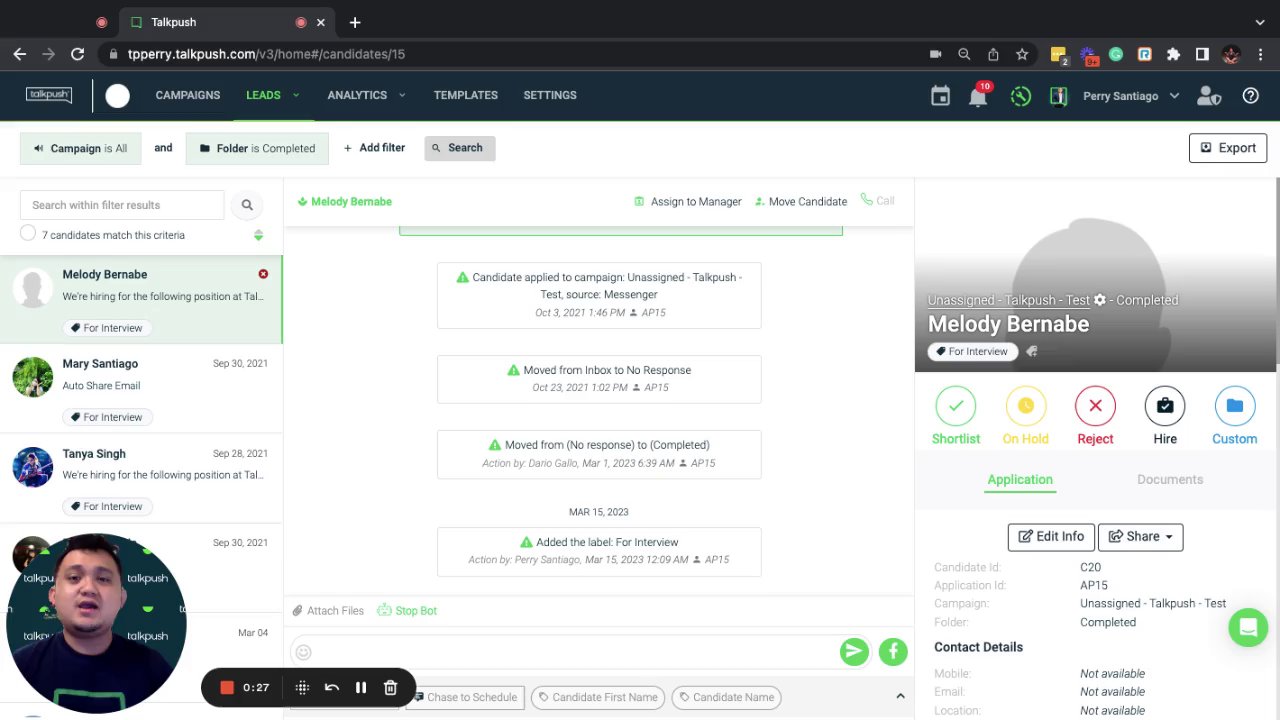Toggle the select-all candidates checkbox
The image size is (1280, 720).
[x=28, y=233]
